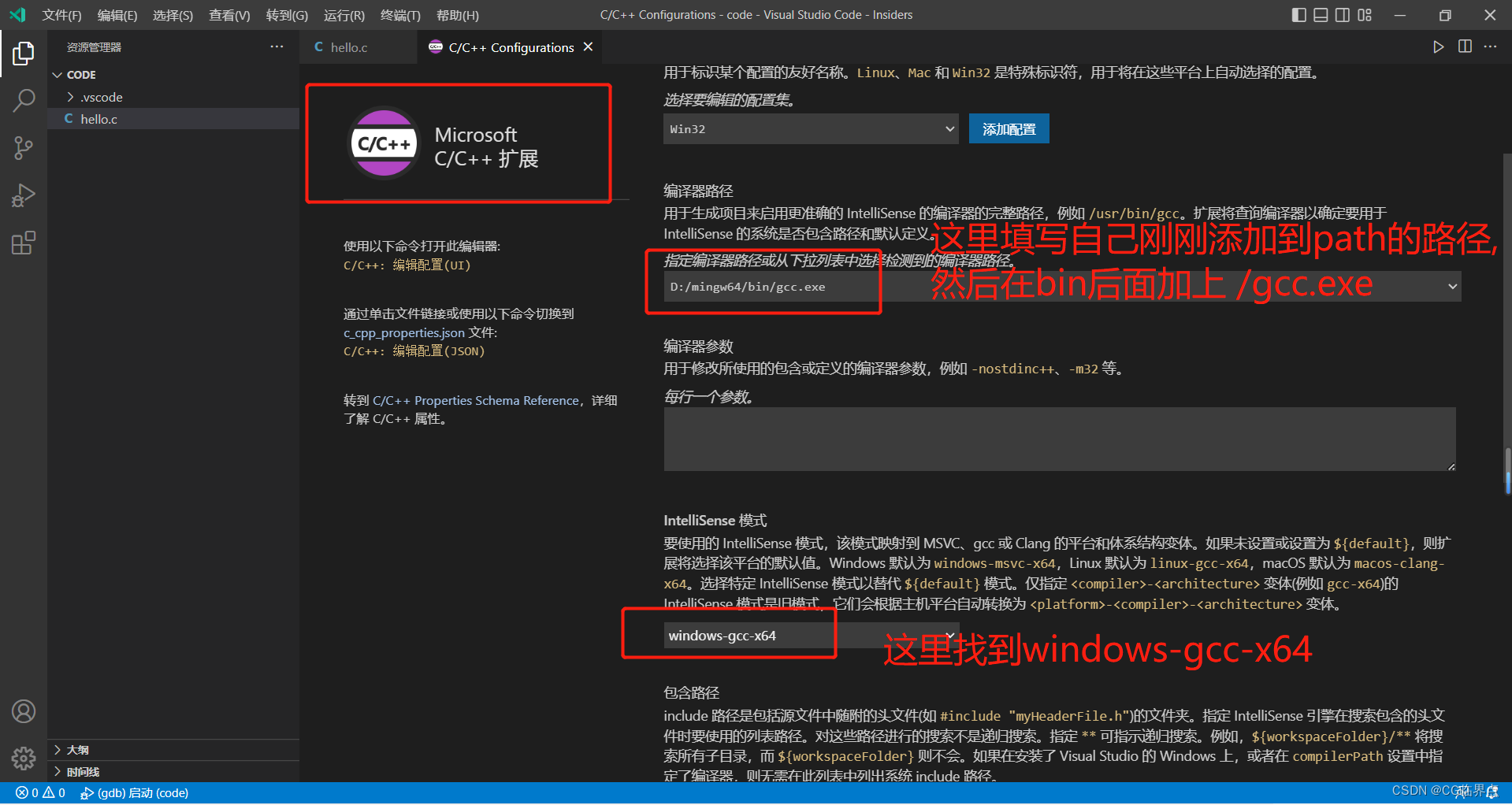Expand the 大纲 outline section
1512x805 pixels.
(x=173, y=750)
